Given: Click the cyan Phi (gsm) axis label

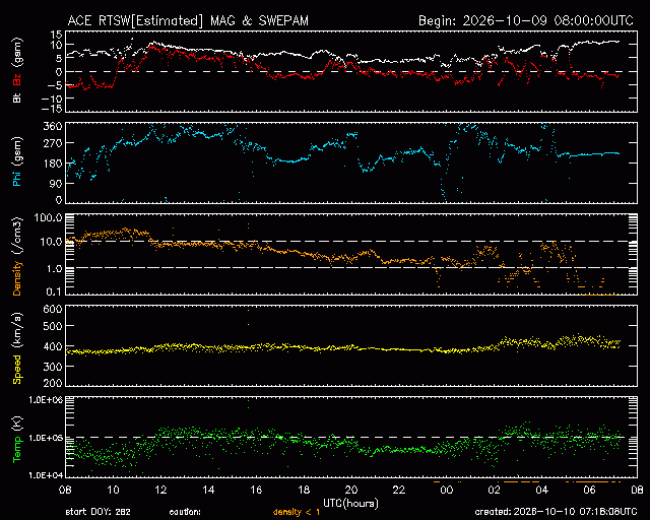Looking at the screenshot, I should click(x=17, y=162).
